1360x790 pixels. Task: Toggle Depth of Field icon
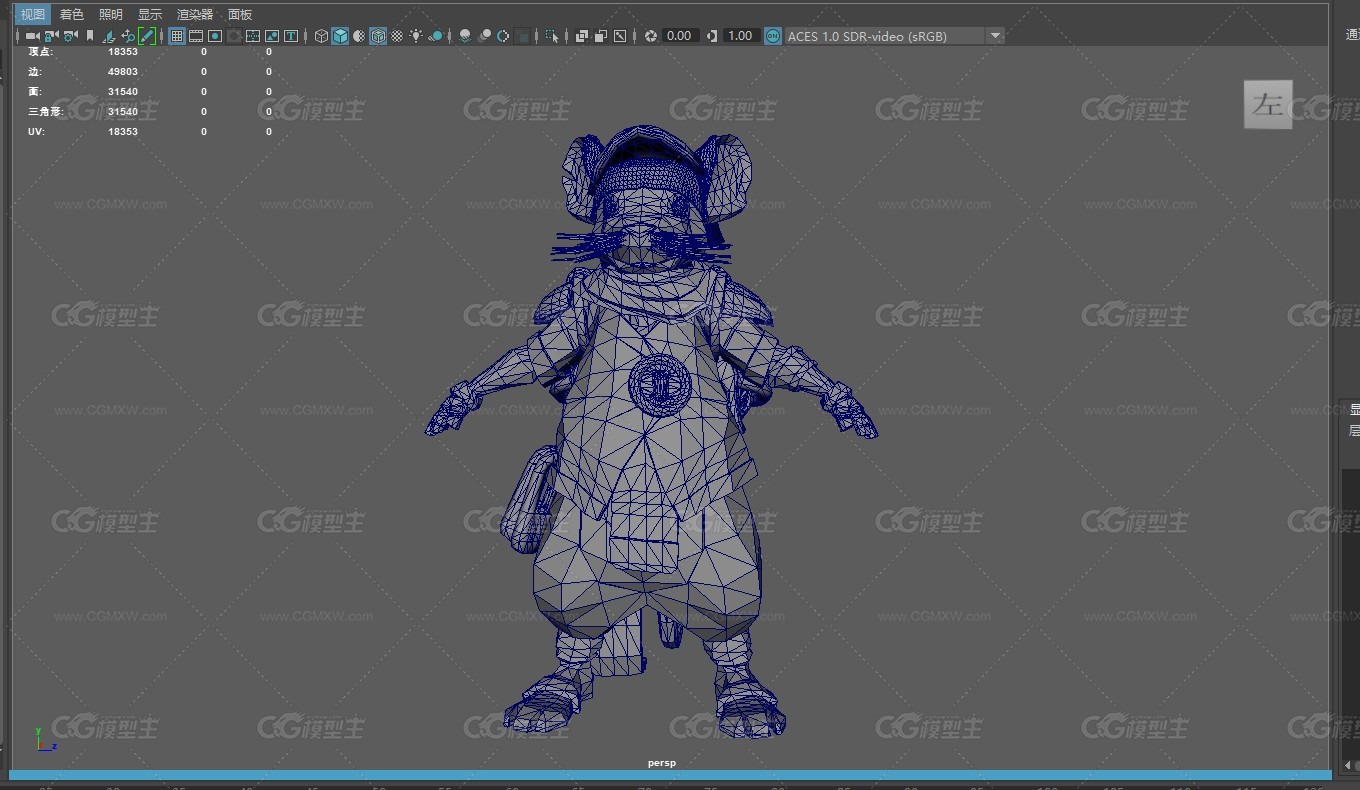click(x=523, y=36)
